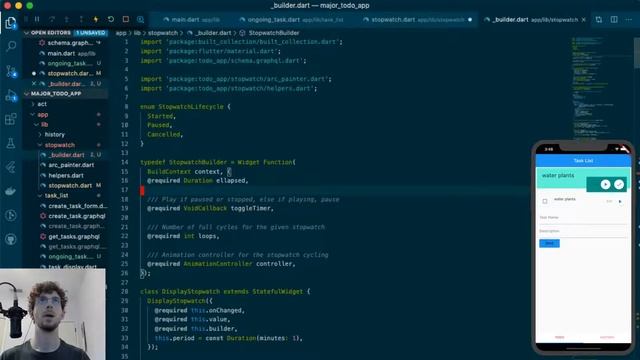Open the Testing flask view
This screenshot has width=640, height=360.
(x=11, y=143)
